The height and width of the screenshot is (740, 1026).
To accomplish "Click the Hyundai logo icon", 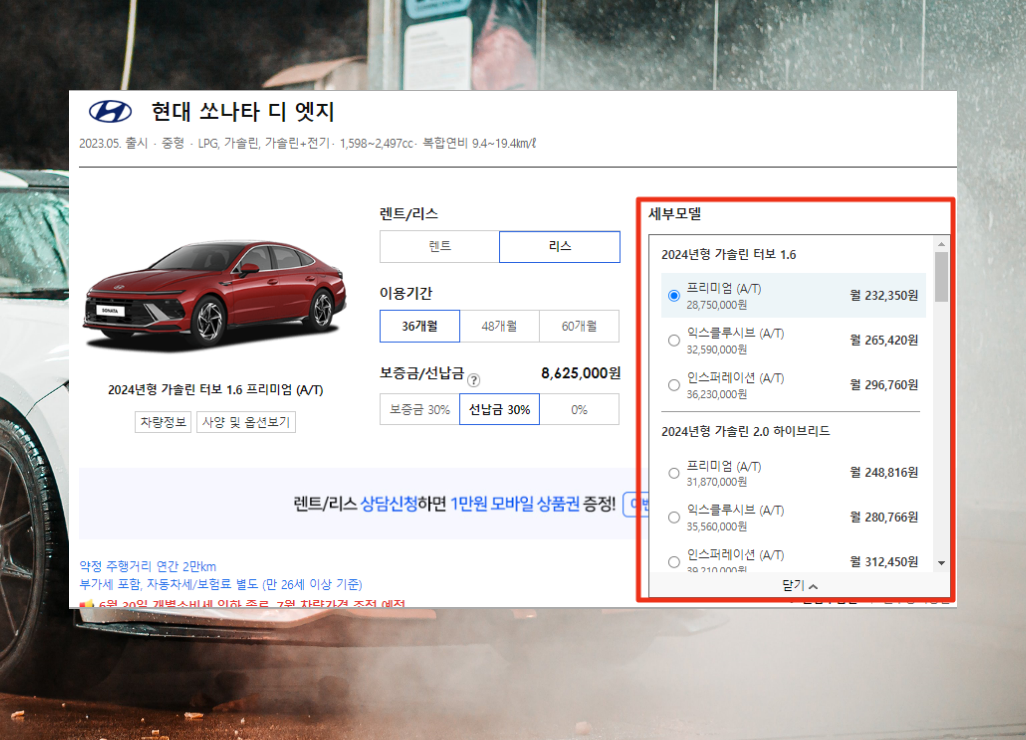I will pyautogui.click(x=111, y=112).
